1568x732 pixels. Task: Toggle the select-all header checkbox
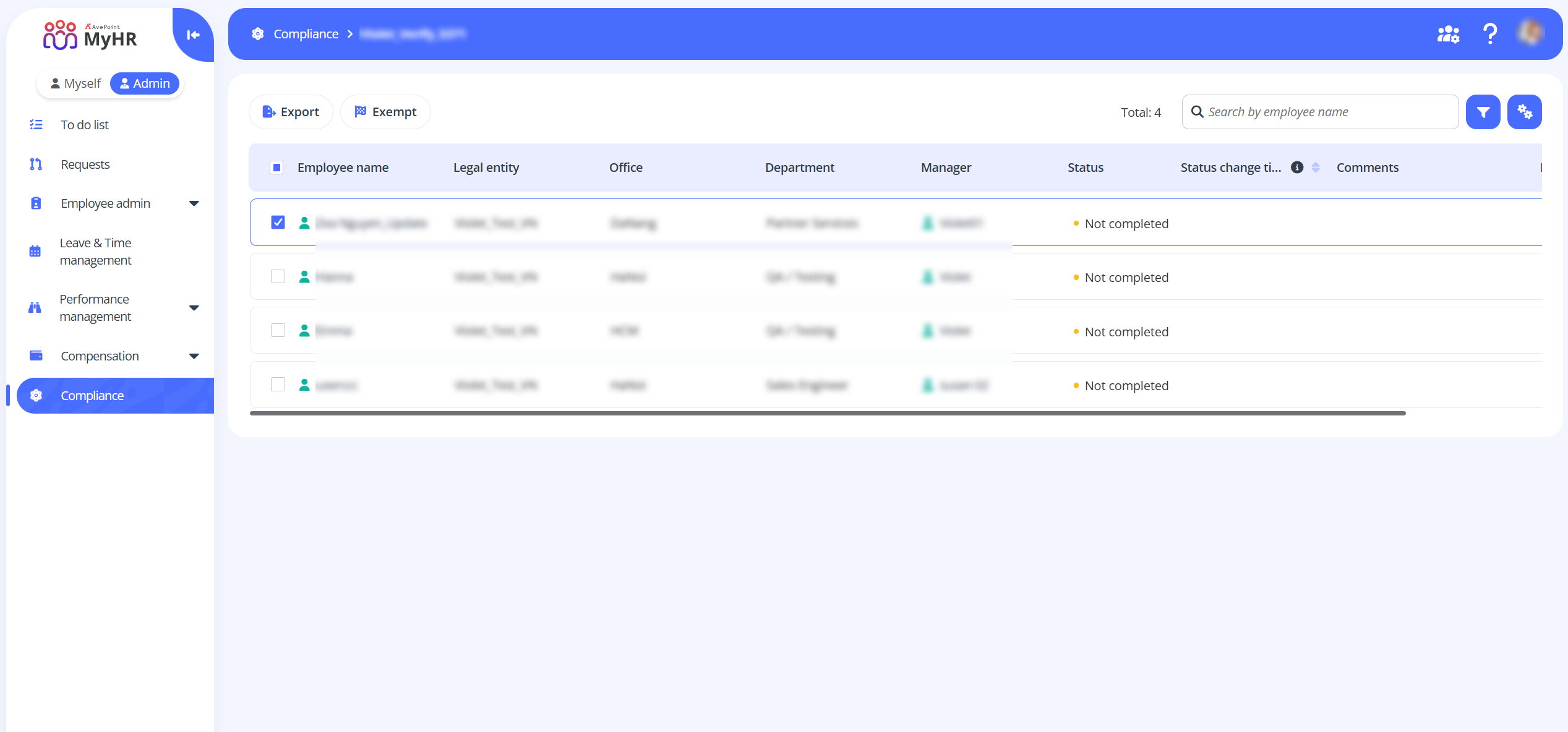(276, 168)
